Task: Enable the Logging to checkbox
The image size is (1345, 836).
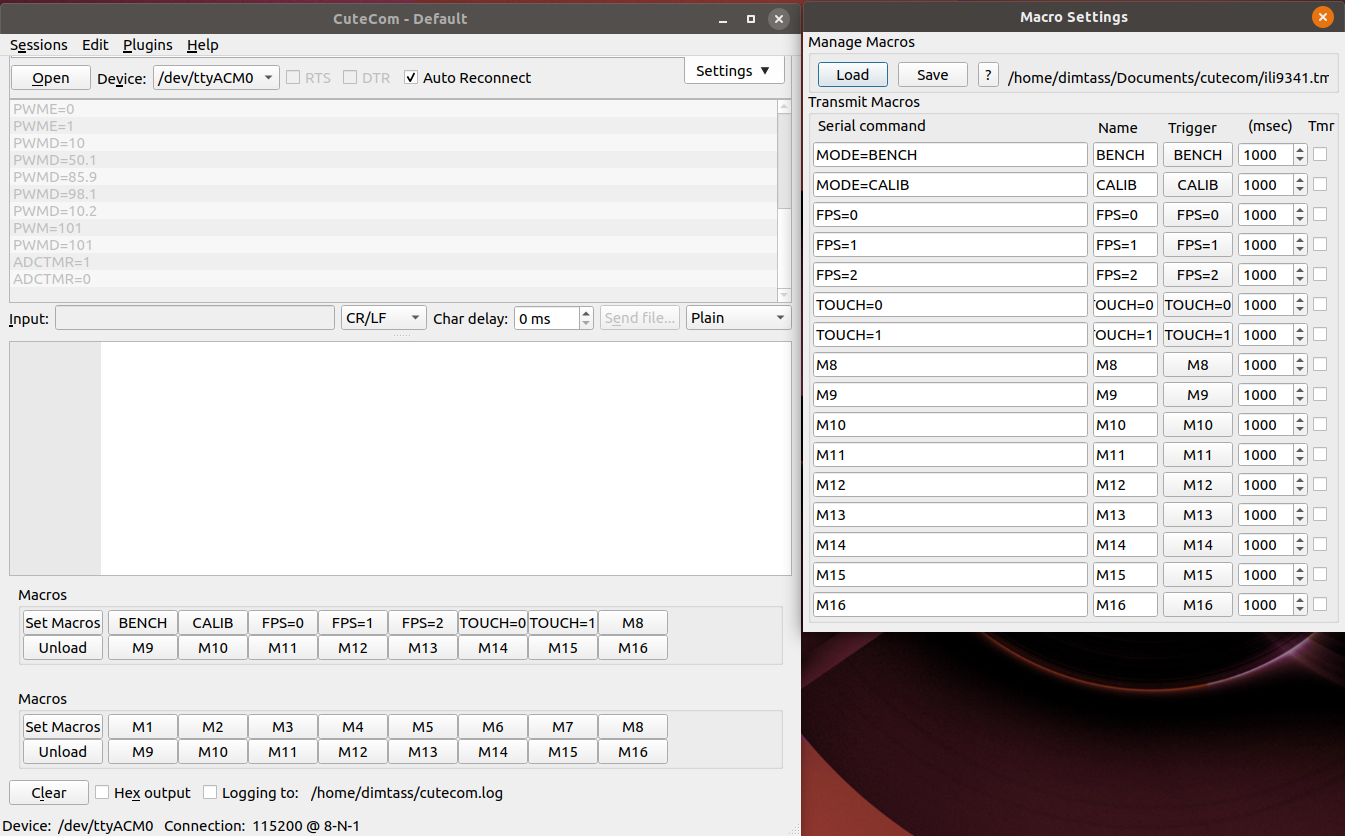Action: (x=210, y=793)
